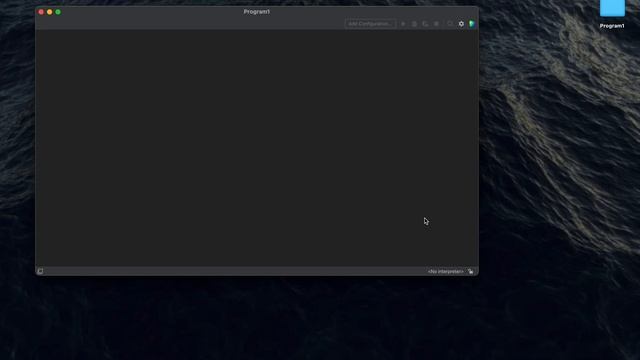Screen dimensions: 640x360
Task: Minimize the Program1 window with yellow button
Action: point(49,12)
